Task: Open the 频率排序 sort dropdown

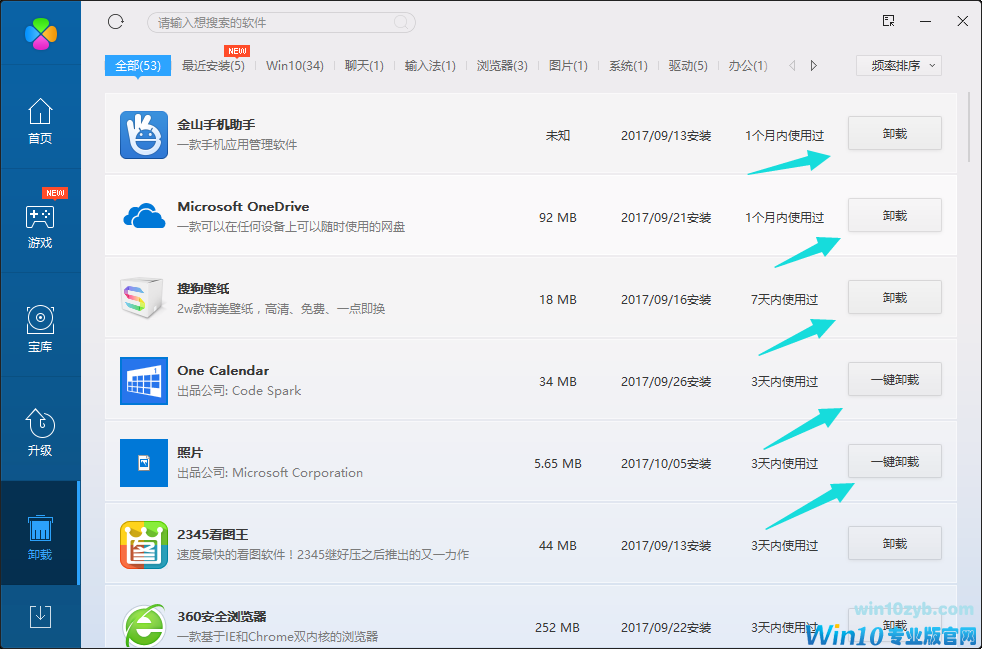Action: tap(898, 64)
